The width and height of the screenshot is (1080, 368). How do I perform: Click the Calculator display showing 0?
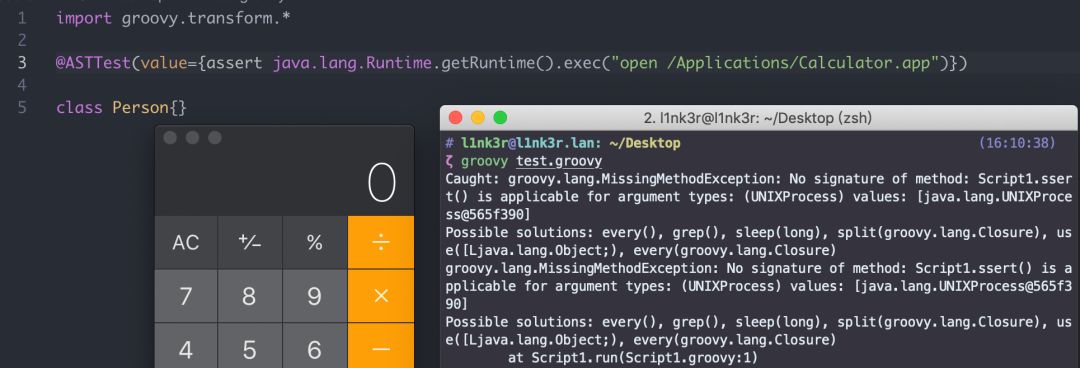(284, 183)
